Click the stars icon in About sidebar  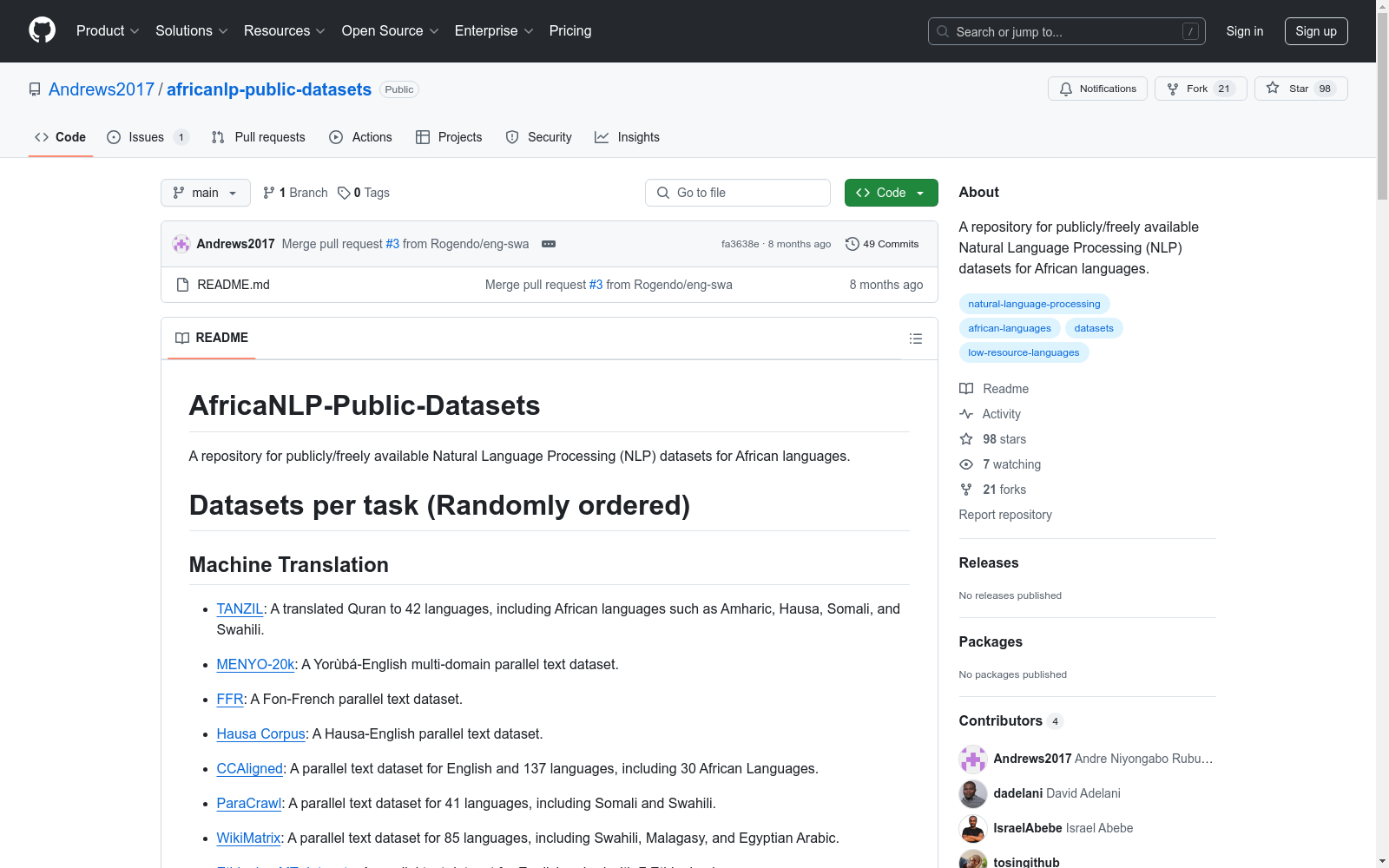coord(966,439)
